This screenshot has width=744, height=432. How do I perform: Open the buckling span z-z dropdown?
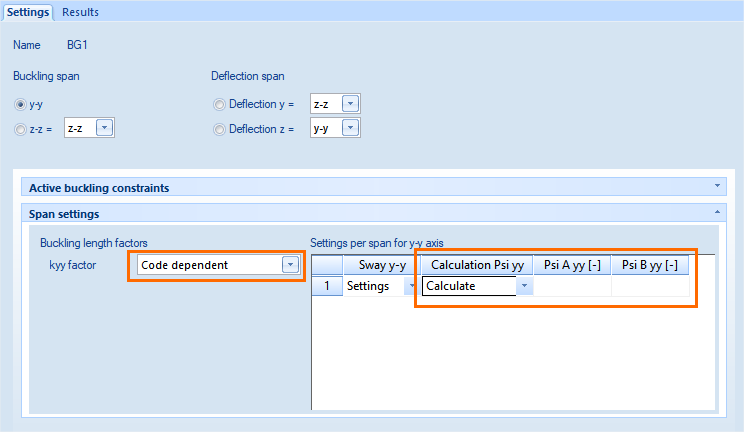coord(104,128)
